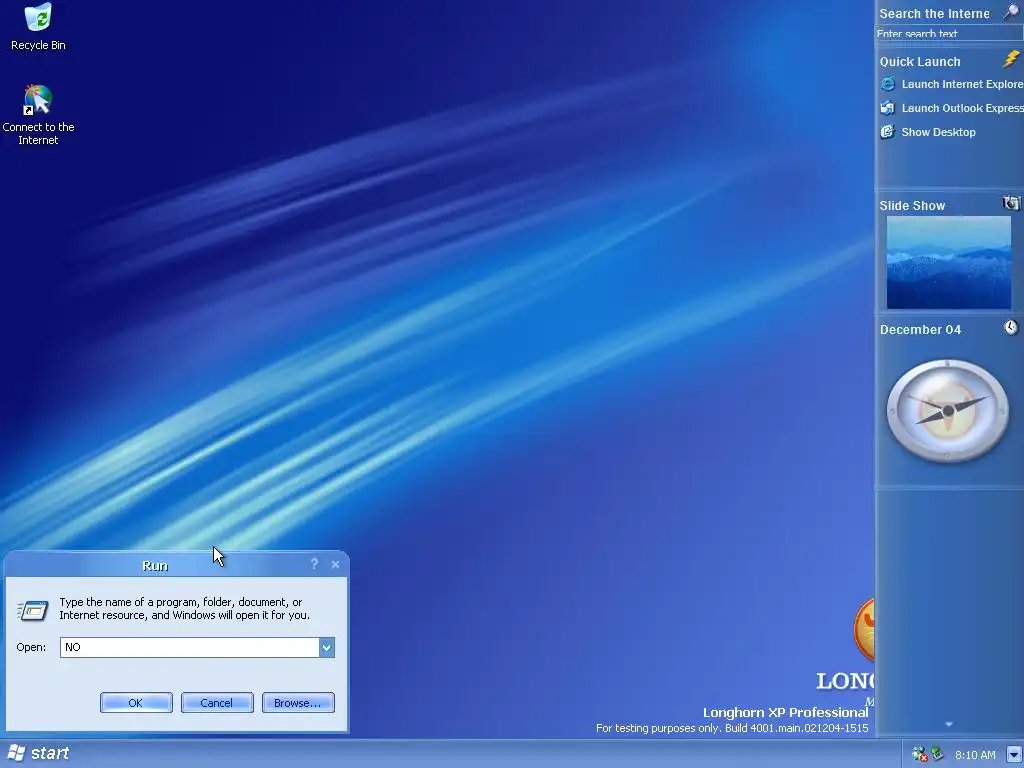
Task: Click the Windows Messenger tray icon
Action: tap(920, 754)
